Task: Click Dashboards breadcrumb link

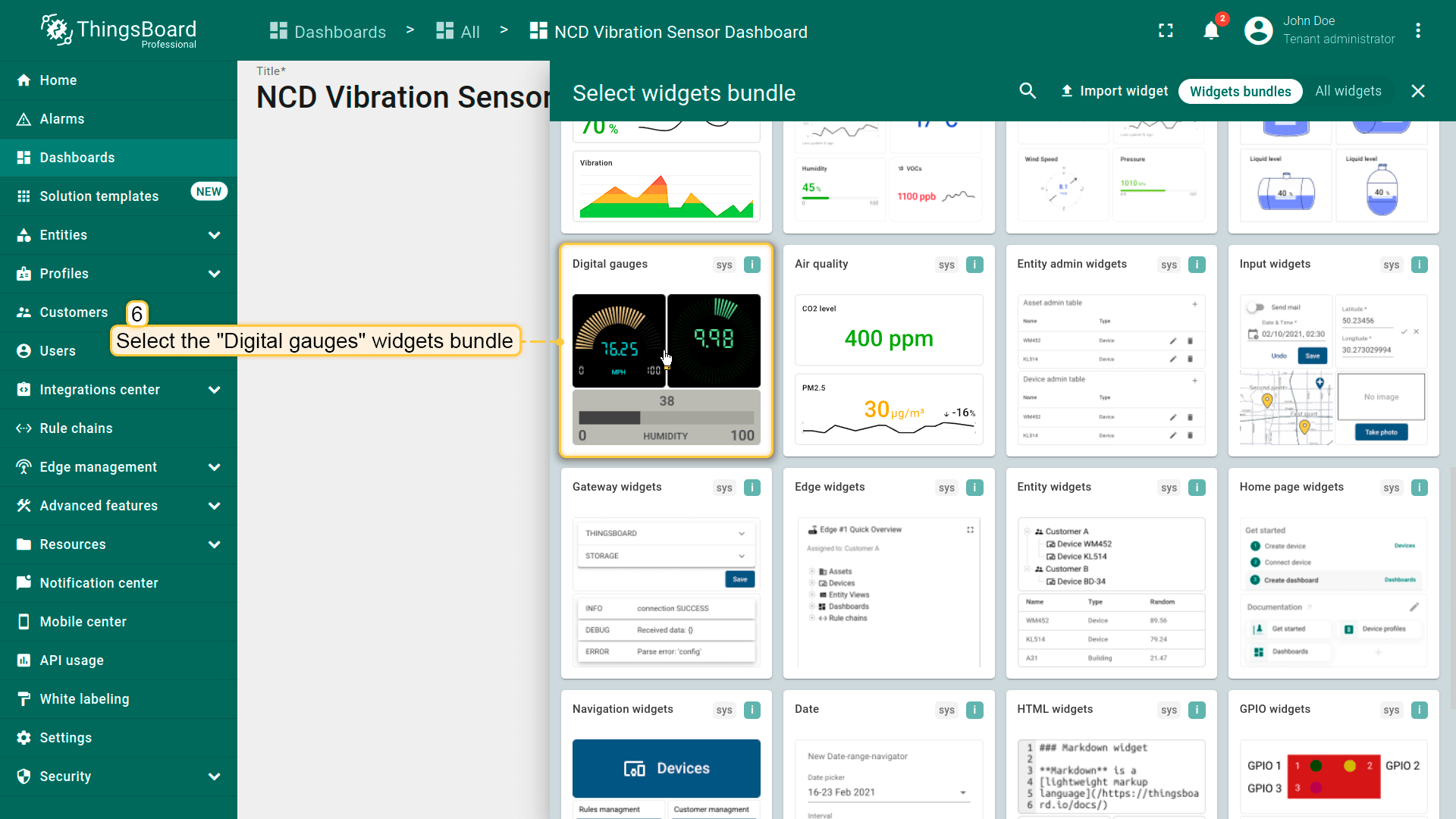Action: [328, 32]
